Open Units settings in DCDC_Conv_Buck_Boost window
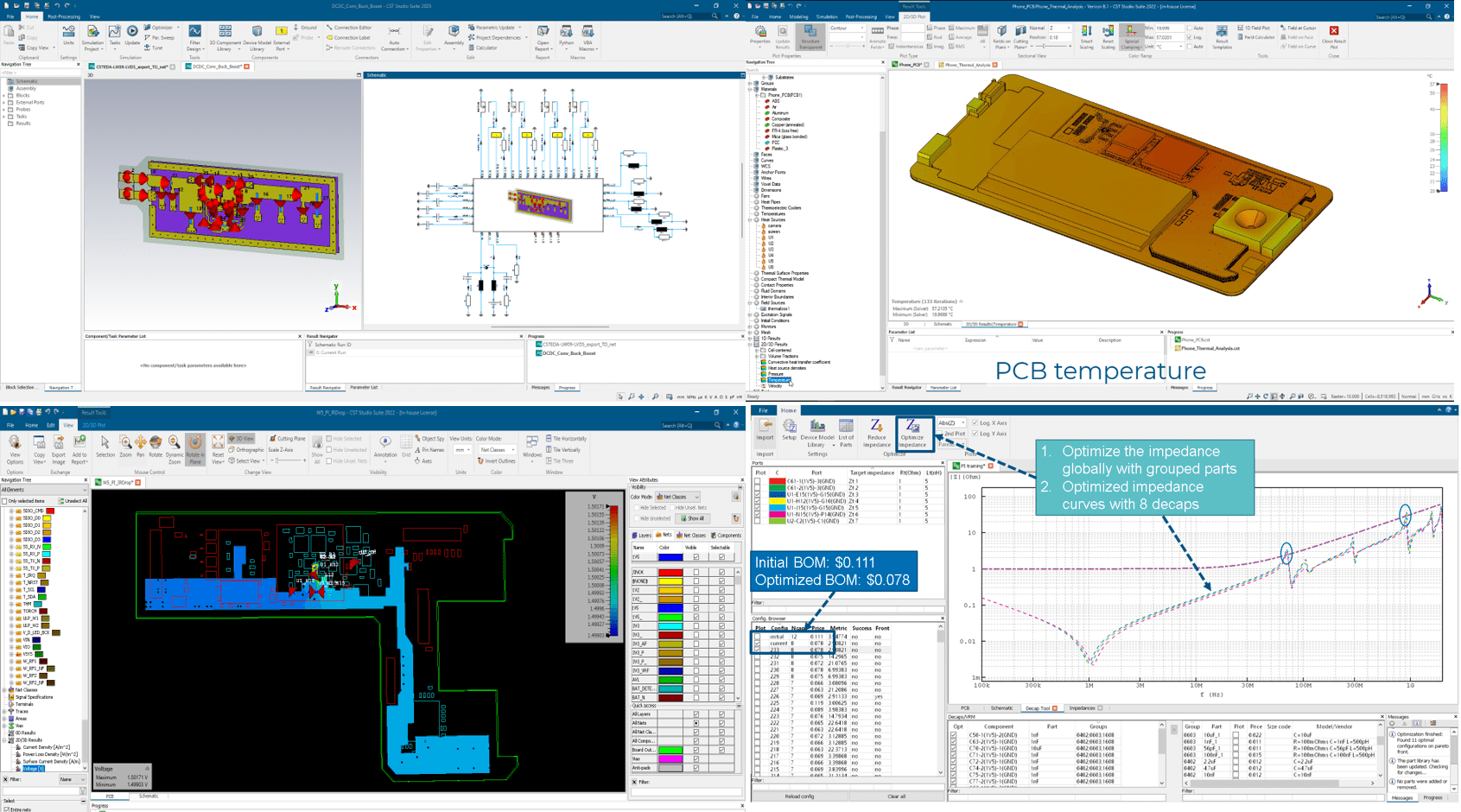 coord(68,35)
